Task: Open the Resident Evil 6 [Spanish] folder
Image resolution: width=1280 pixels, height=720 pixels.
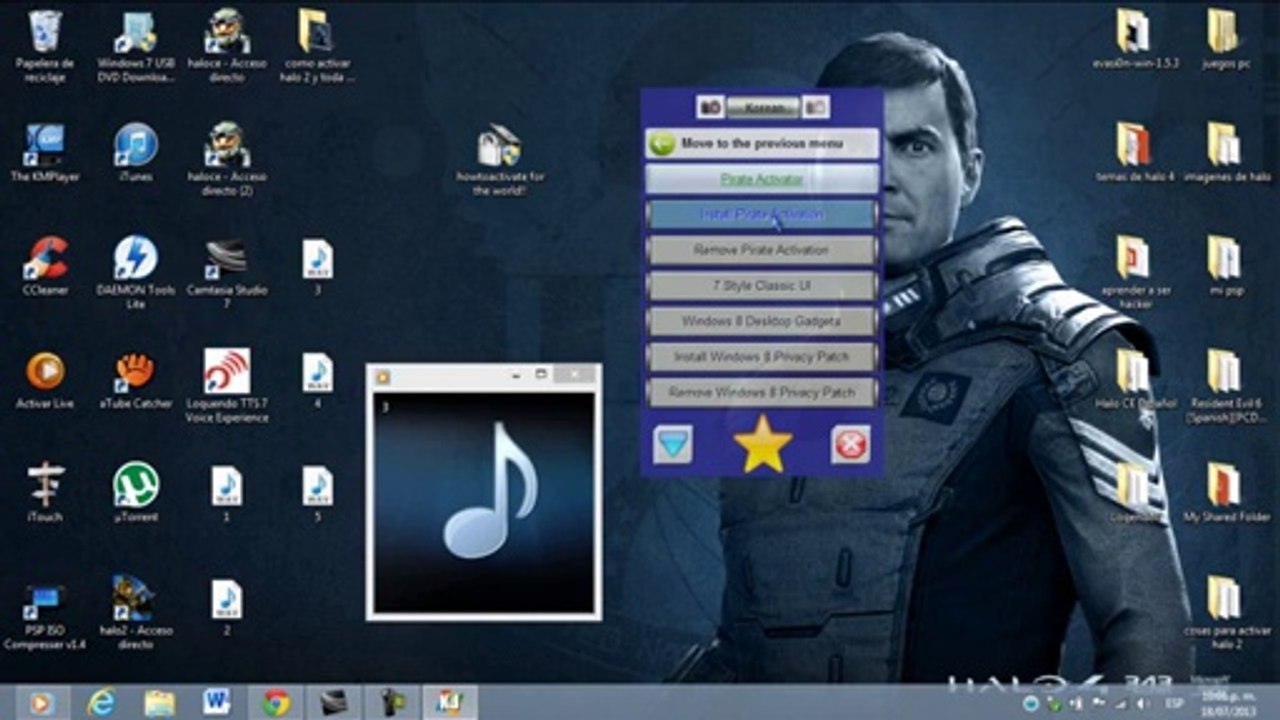Action: click(1226, 386)
